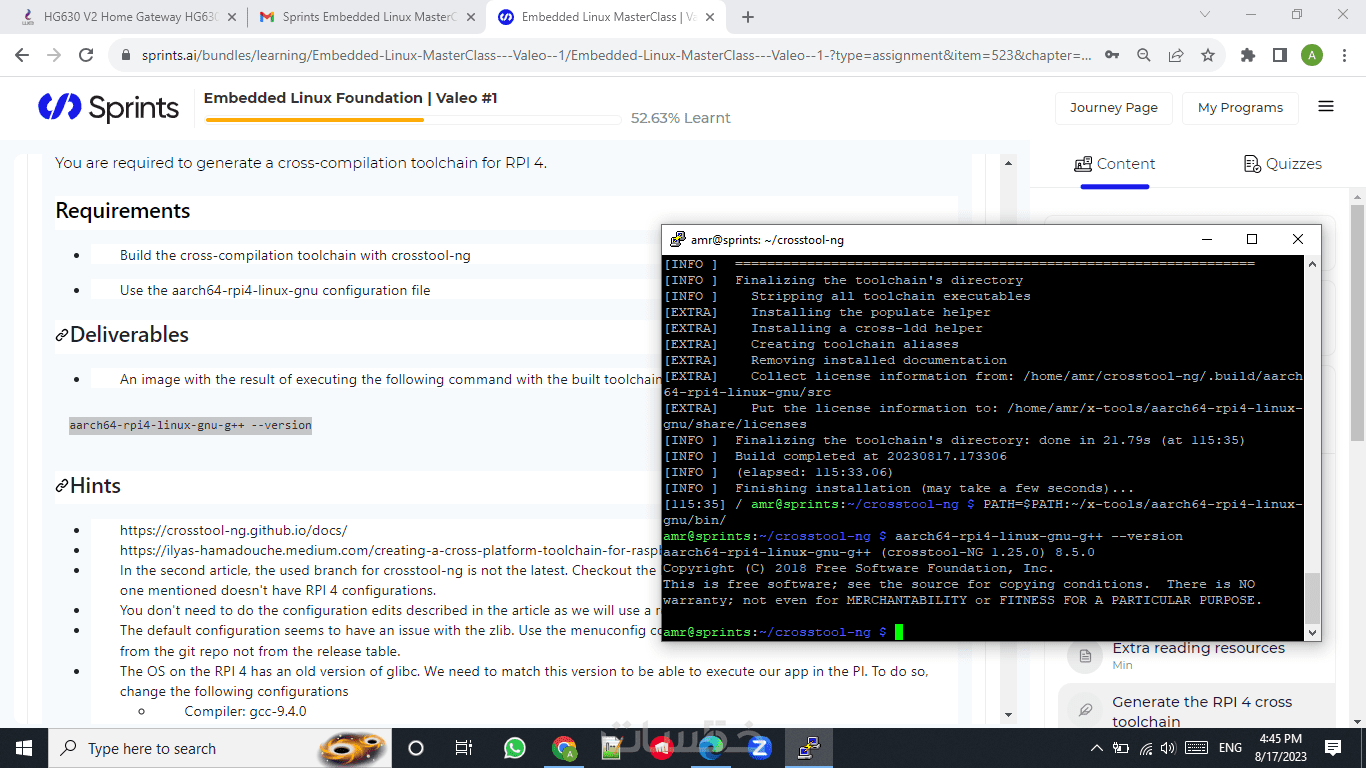Open the Quizzes tab
Image resolution: width=1366 pixels, height=768 pixels.
[1282, 164]
